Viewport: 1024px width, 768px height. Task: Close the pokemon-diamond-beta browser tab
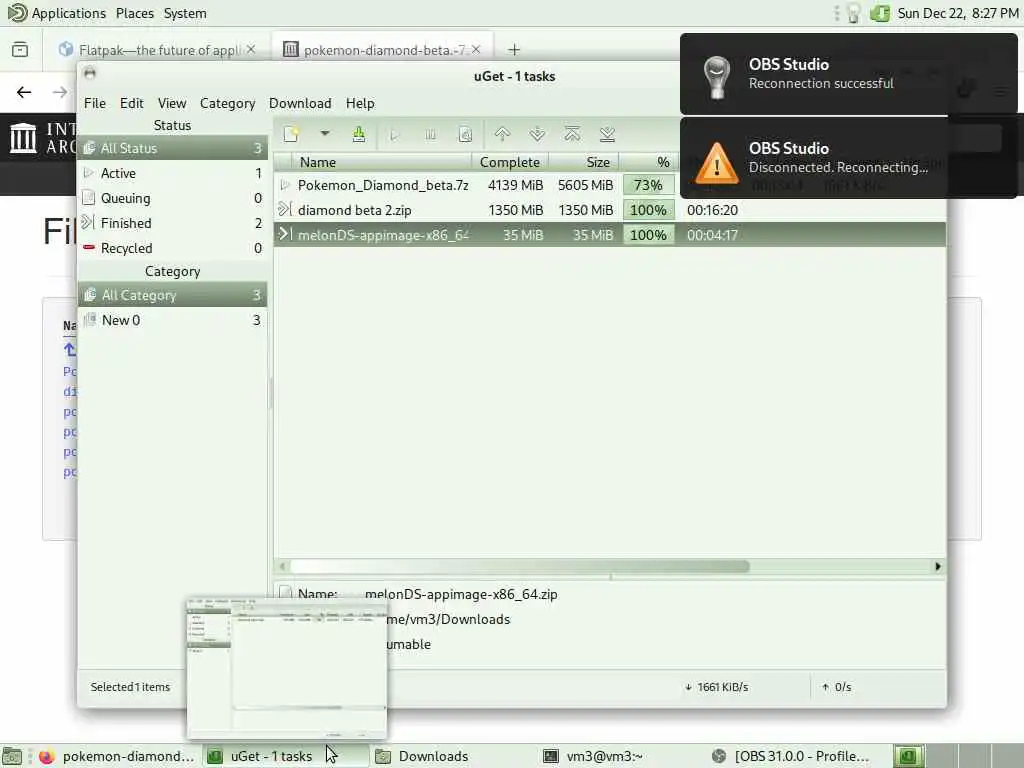coord(476,49)
